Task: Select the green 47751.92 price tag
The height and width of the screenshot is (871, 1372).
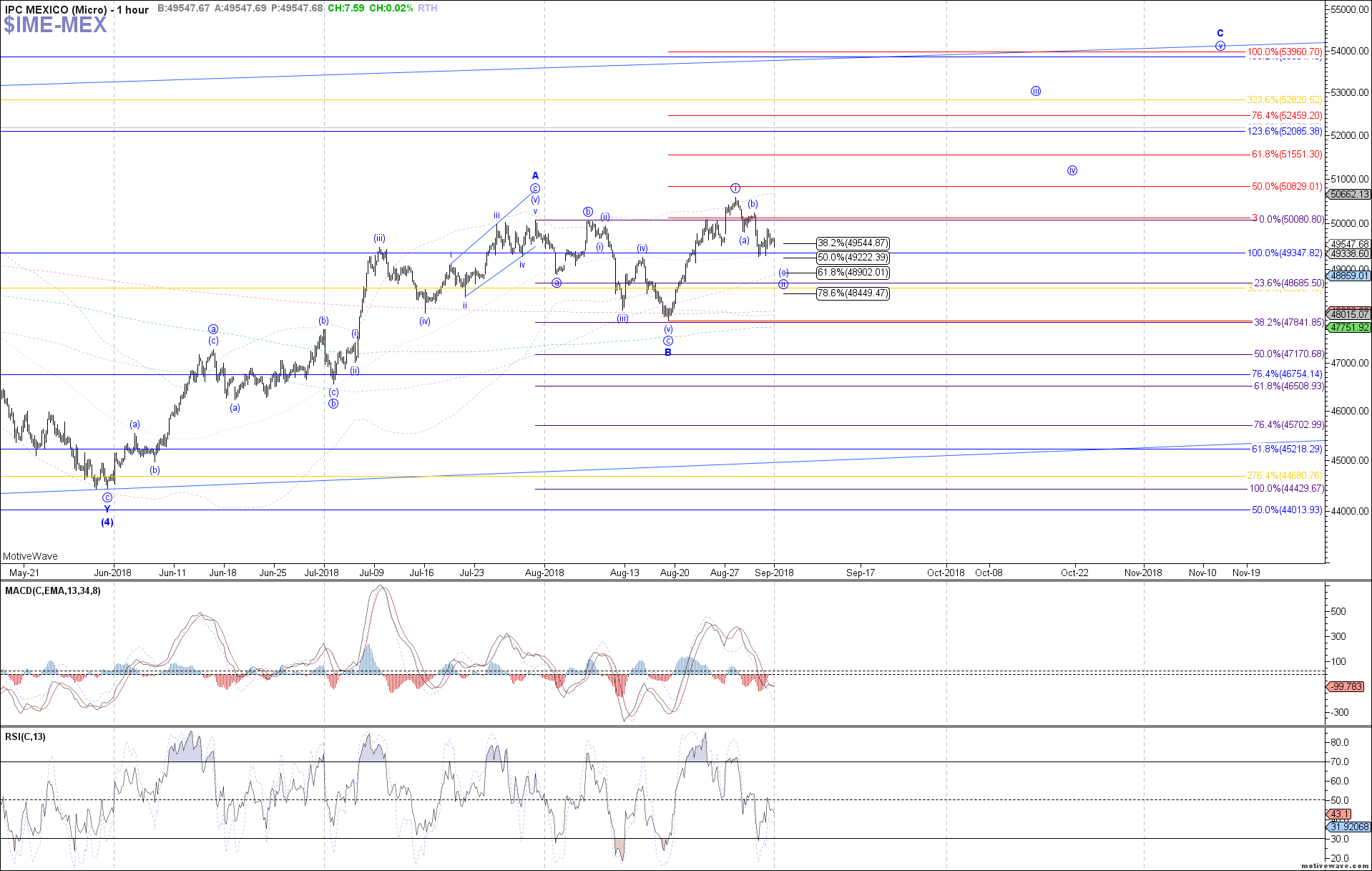Action: [1348, 328]
